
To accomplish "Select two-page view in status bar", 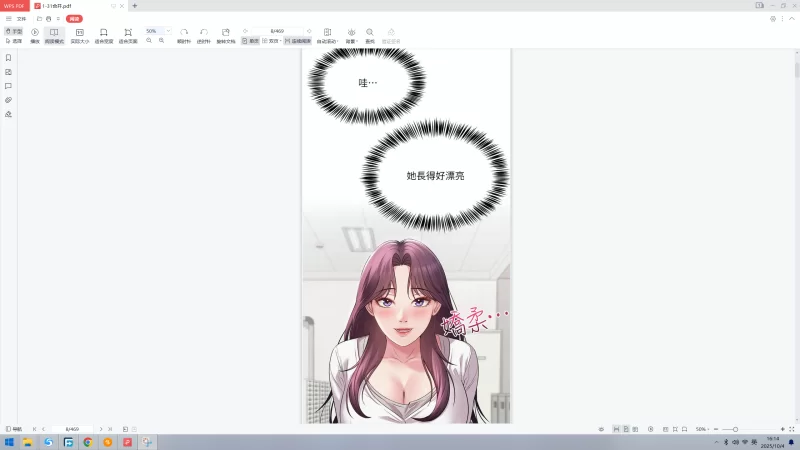I will point(635,429).
